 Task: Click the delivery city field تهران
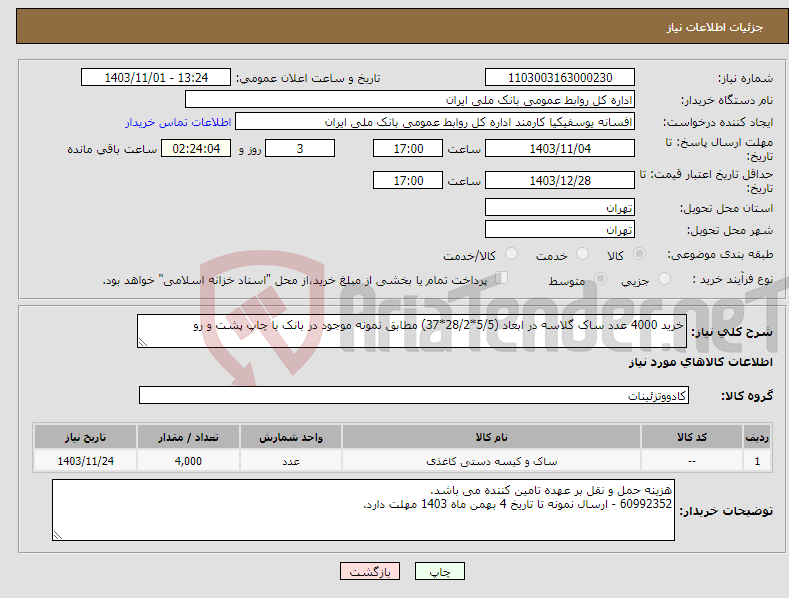[x=560, y=230]
